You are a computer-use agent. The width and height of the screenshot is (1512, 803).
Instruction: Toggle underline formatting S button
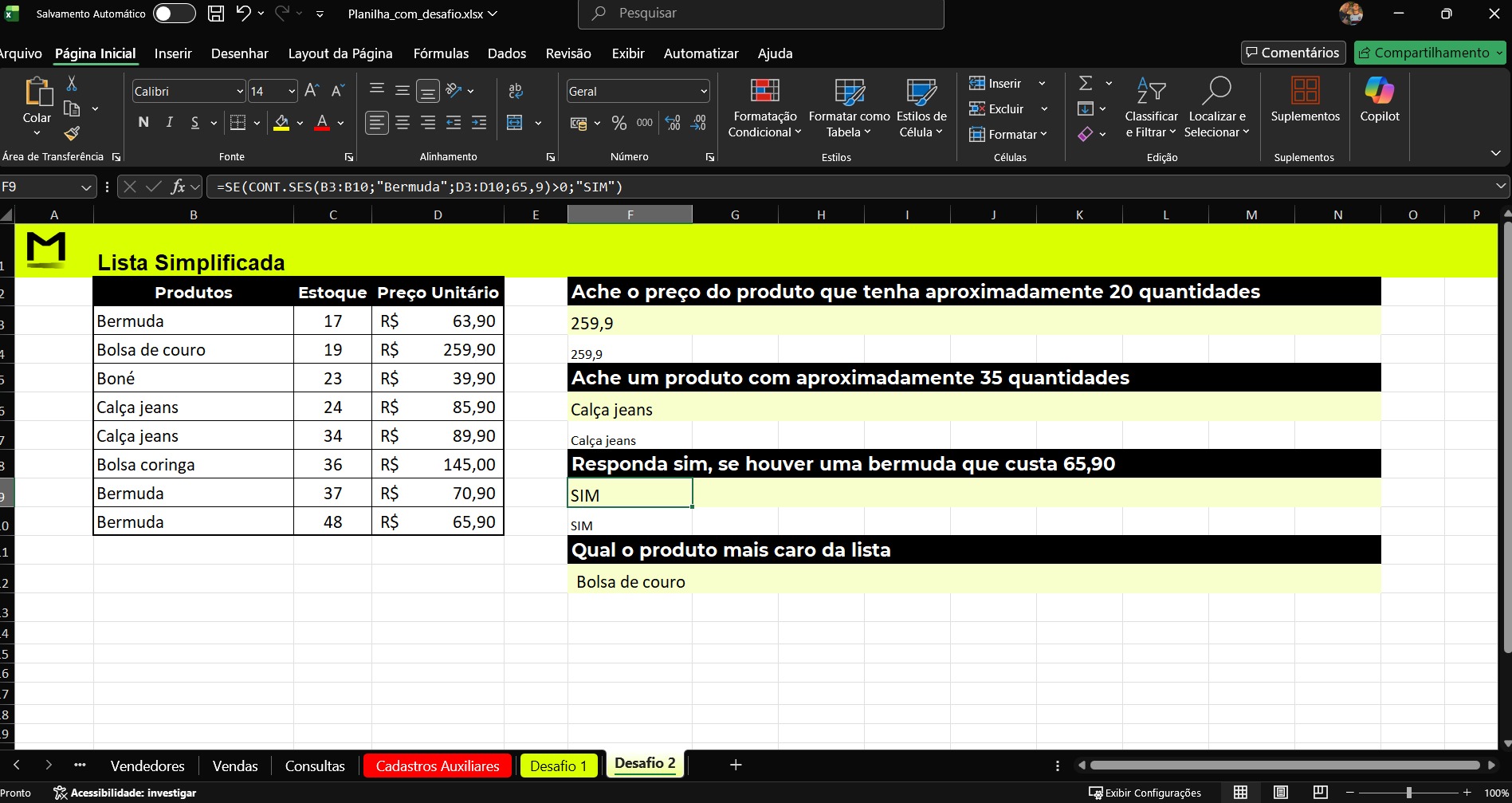coord(195,122)
